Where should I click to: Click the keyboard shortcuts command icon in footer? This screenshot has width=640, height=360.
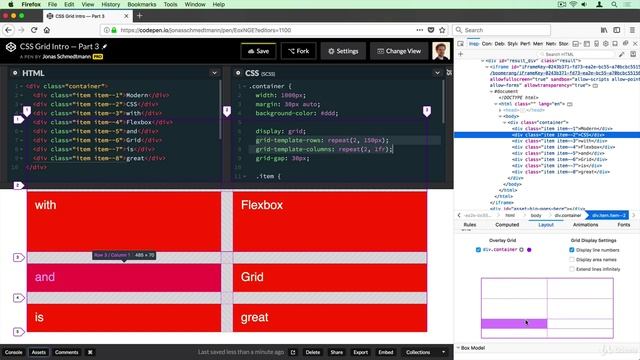coord(90,352)
